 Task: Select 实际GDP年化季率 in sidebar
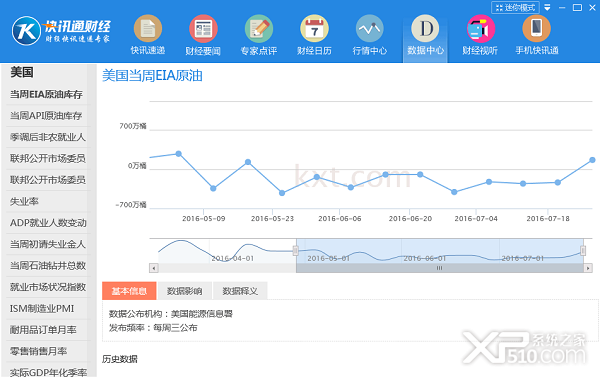(x=48, y=373)
